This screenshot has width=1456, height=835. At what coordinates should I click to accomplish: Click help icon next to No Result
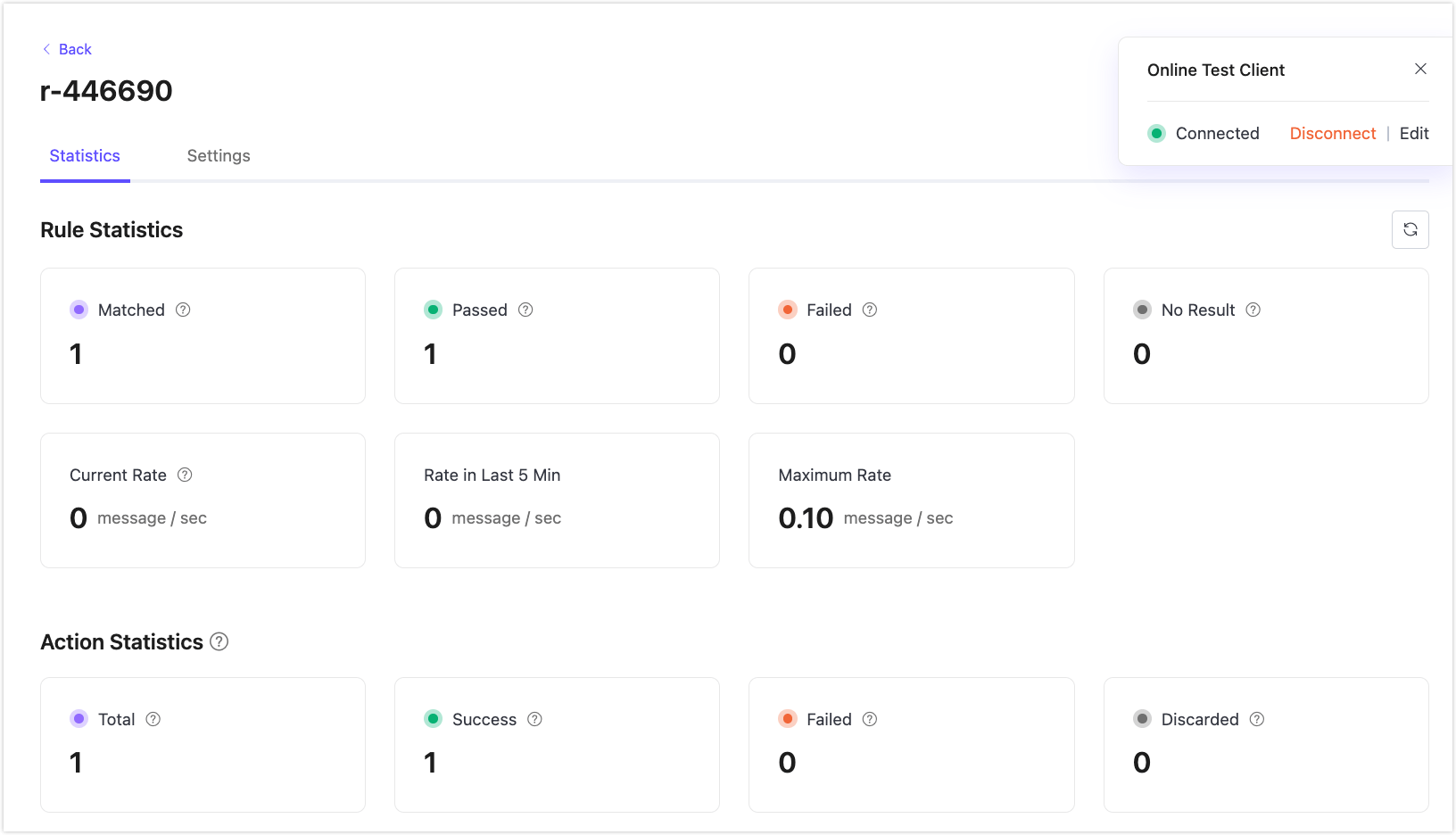click(x=1253, y=310)
